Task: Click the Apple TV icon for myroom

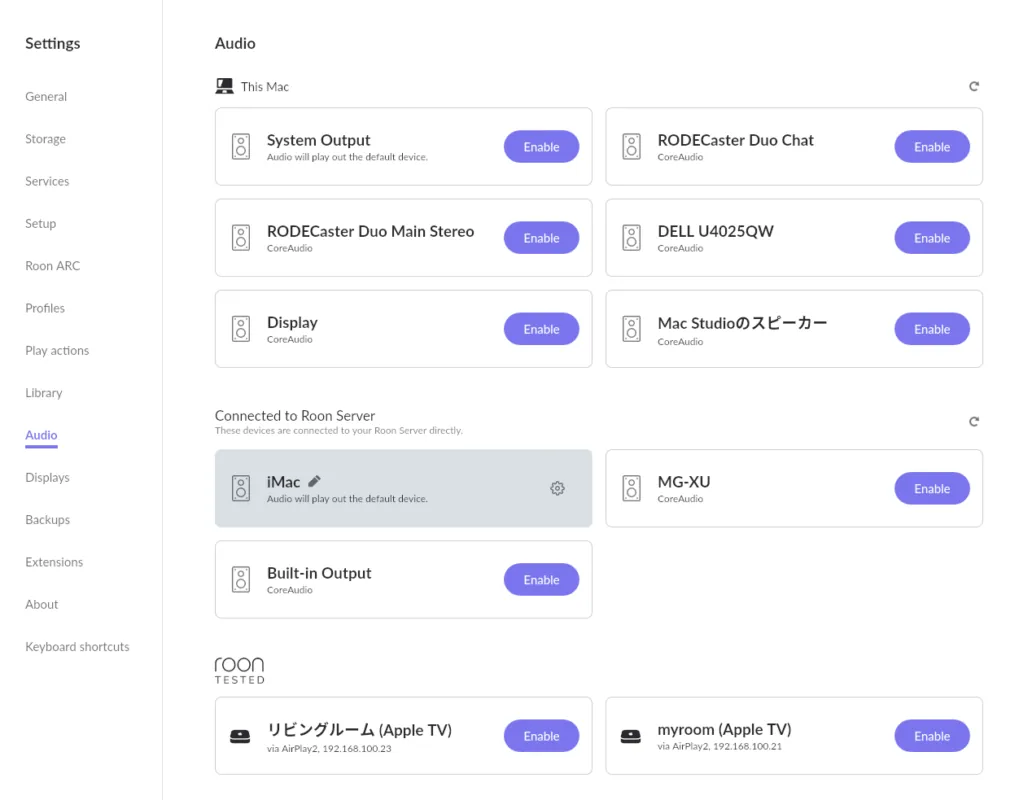Action: coord(630,737)
